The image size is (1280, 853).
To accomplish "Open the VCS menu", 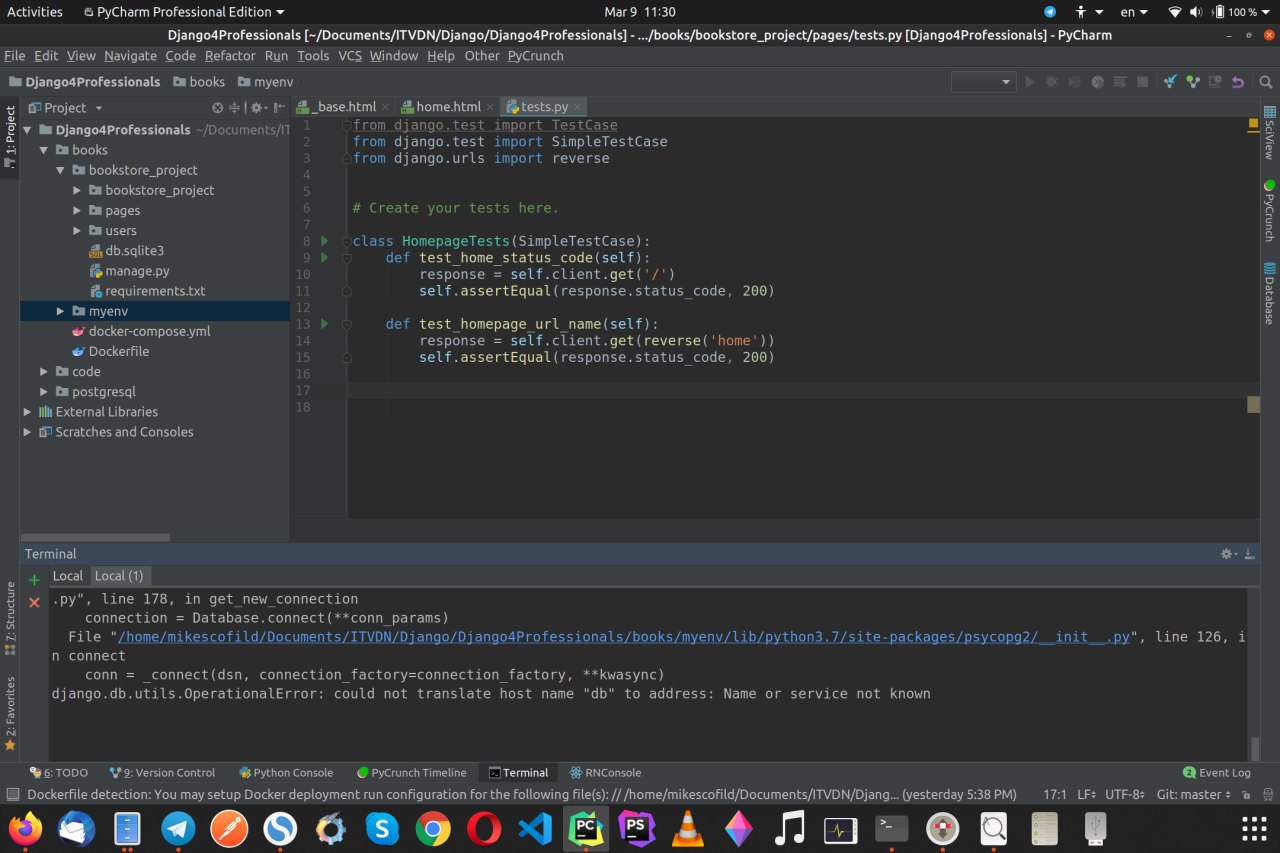I will click(x=350, y=56).
